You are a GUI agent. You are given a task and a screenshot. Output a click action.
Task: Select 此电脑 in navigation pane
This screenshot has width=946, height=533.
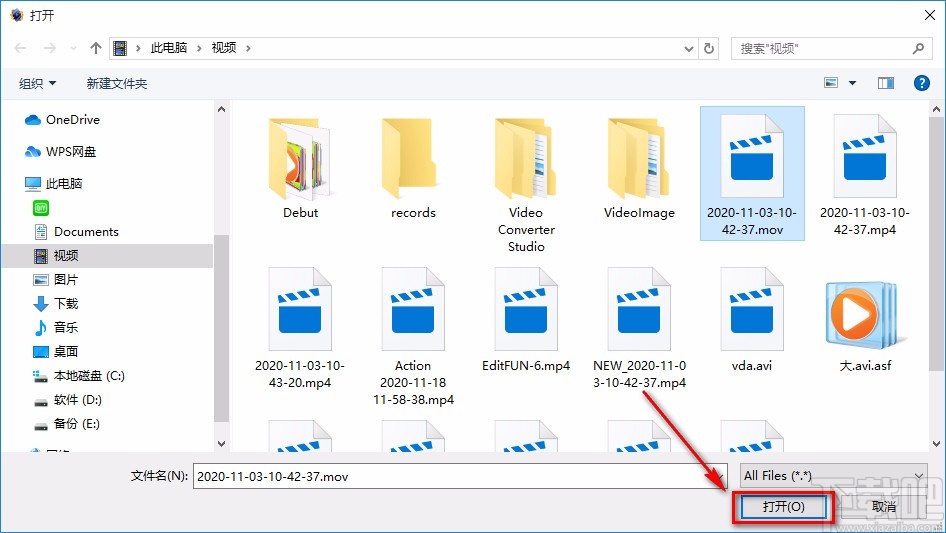[x=54, y=184]
